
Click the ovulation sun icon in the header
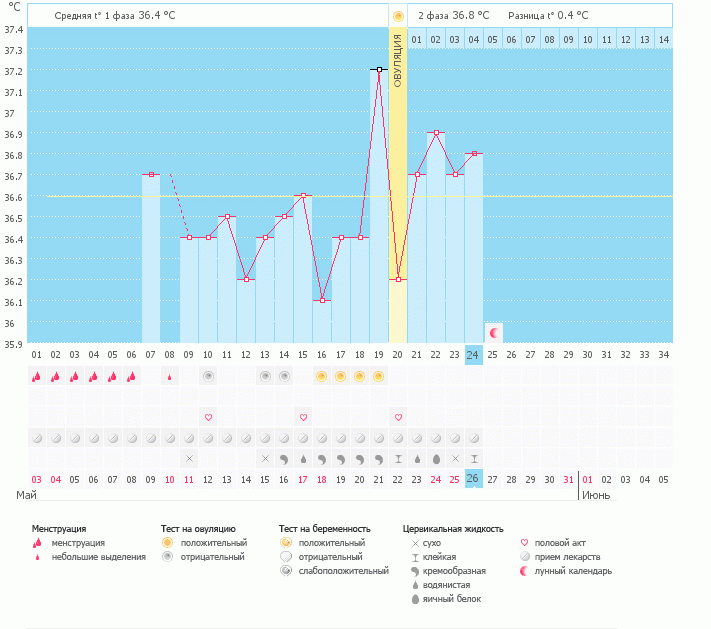[398, 16]
